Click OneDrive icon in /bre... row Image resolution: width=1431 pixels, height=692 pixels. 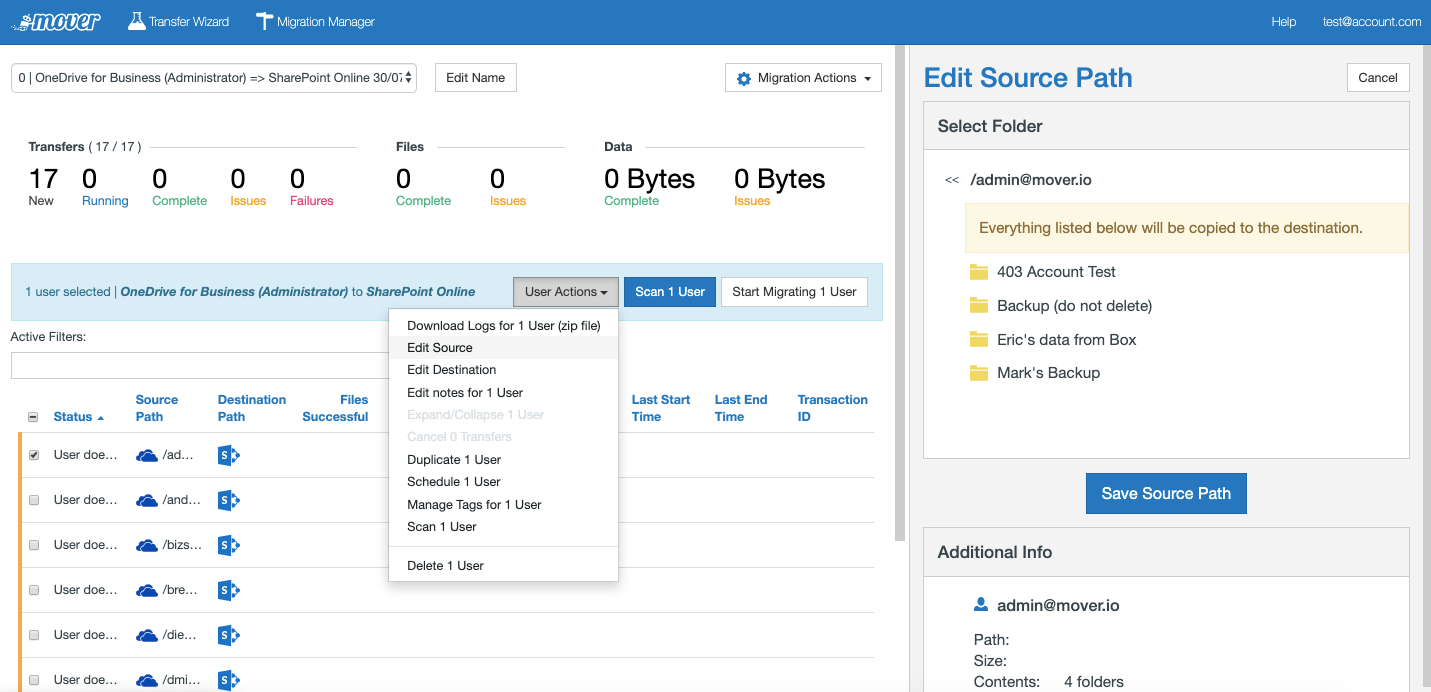[x=147, y=591]
